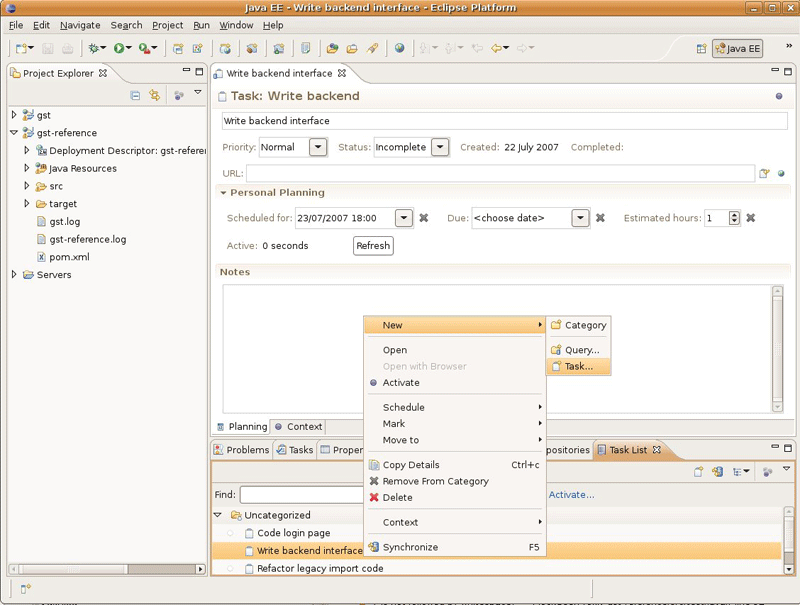
Task: Click the Notes vertical scrollbar
Action: (777, 349)
